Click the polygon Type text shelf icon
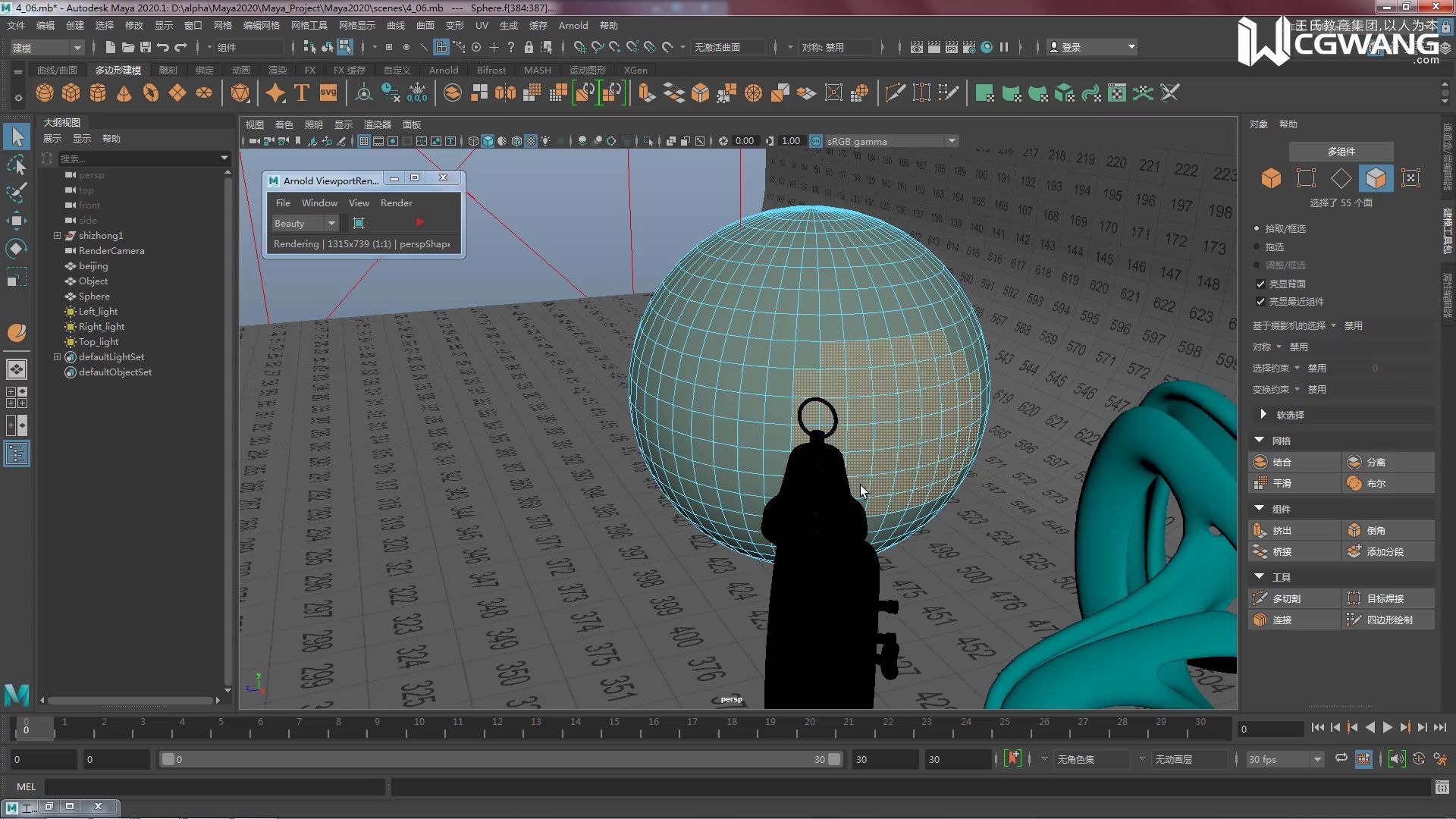Screen dimensions: 1456x819 point(302,93)
